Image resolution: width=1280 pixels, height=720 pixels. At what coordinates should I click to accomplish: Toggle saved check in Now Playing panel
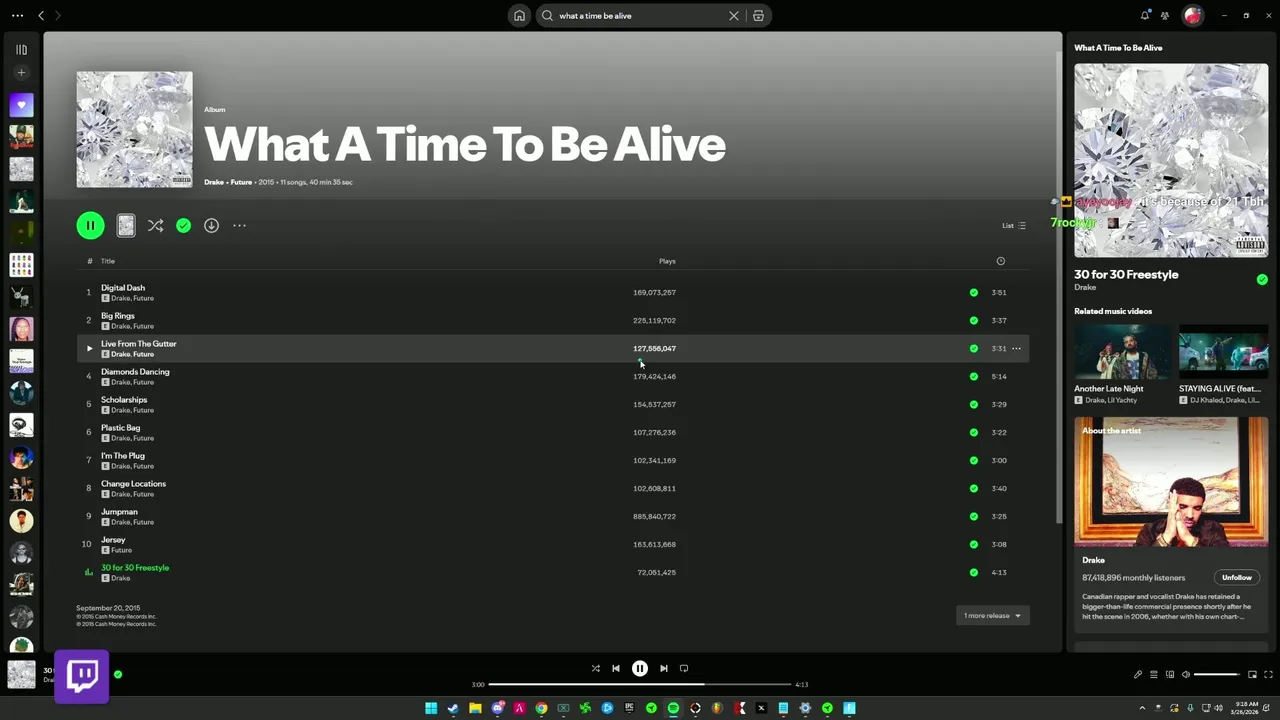pos(1262,280)
